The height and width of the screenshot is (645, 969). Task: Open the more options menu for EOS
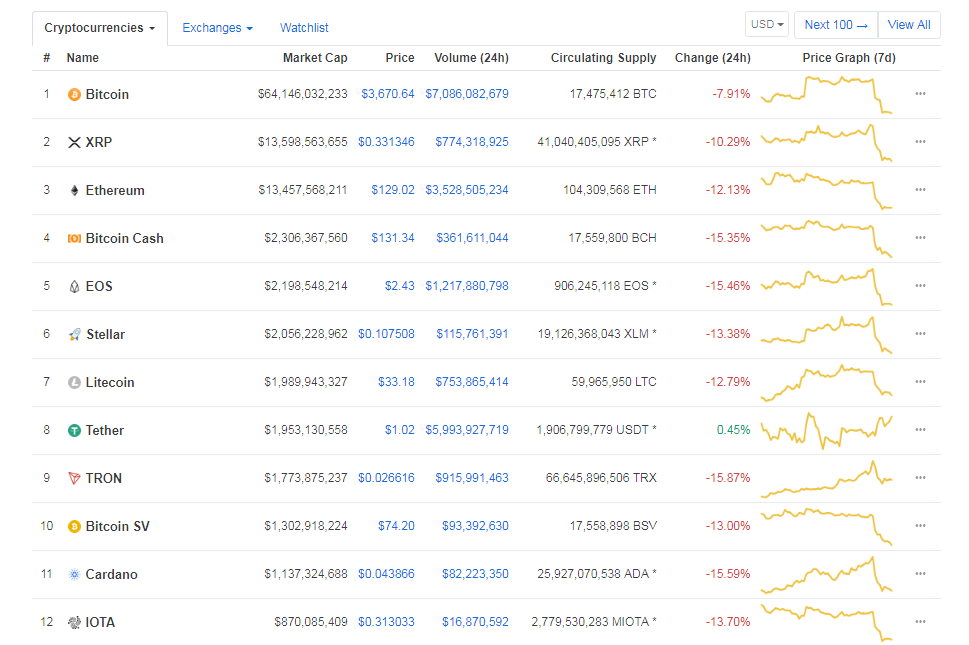tap(920, 285)
